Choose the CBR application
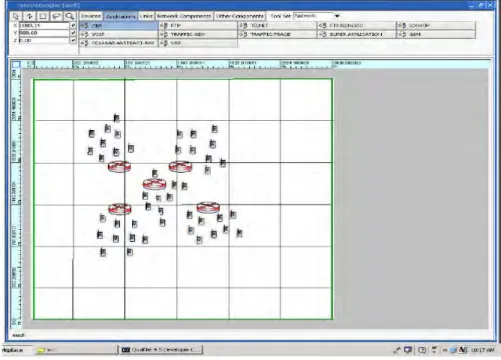 click(118, 25)
